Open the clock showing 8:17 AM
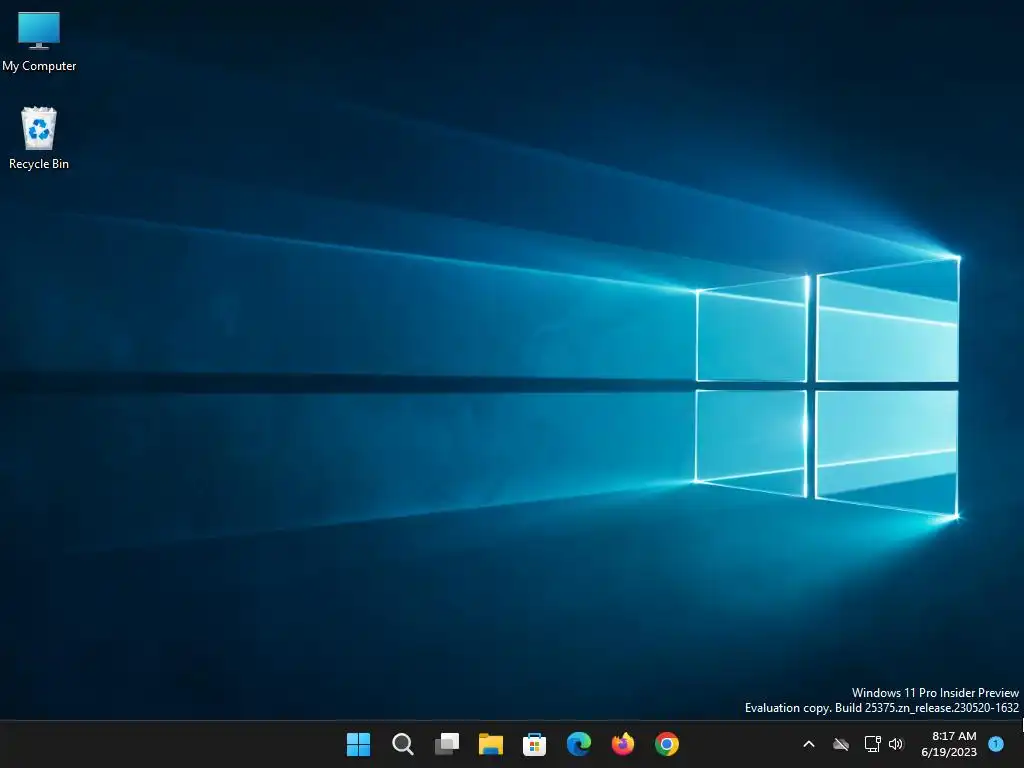The height and width of the screenshot is (768, 1024). tap(954, 736)
